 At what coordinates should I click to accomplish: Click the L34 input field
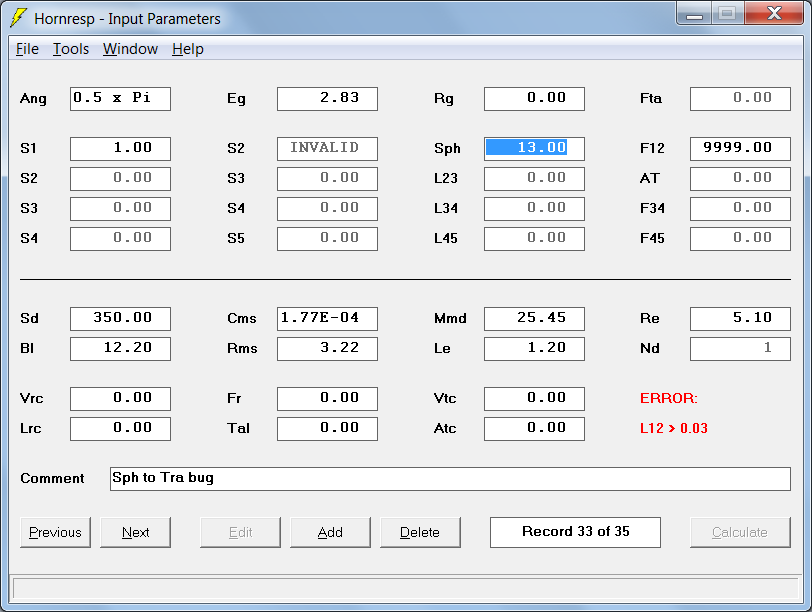[534, 209]
